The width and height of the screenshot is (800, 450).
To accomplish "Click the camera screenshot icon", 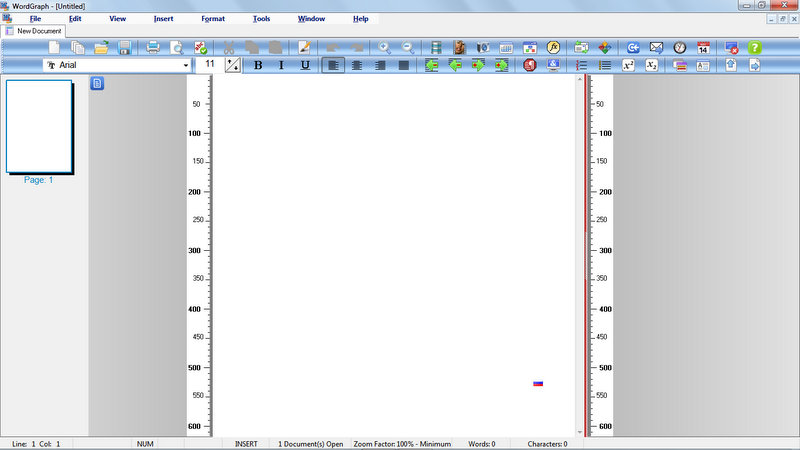I will (483, 47).
